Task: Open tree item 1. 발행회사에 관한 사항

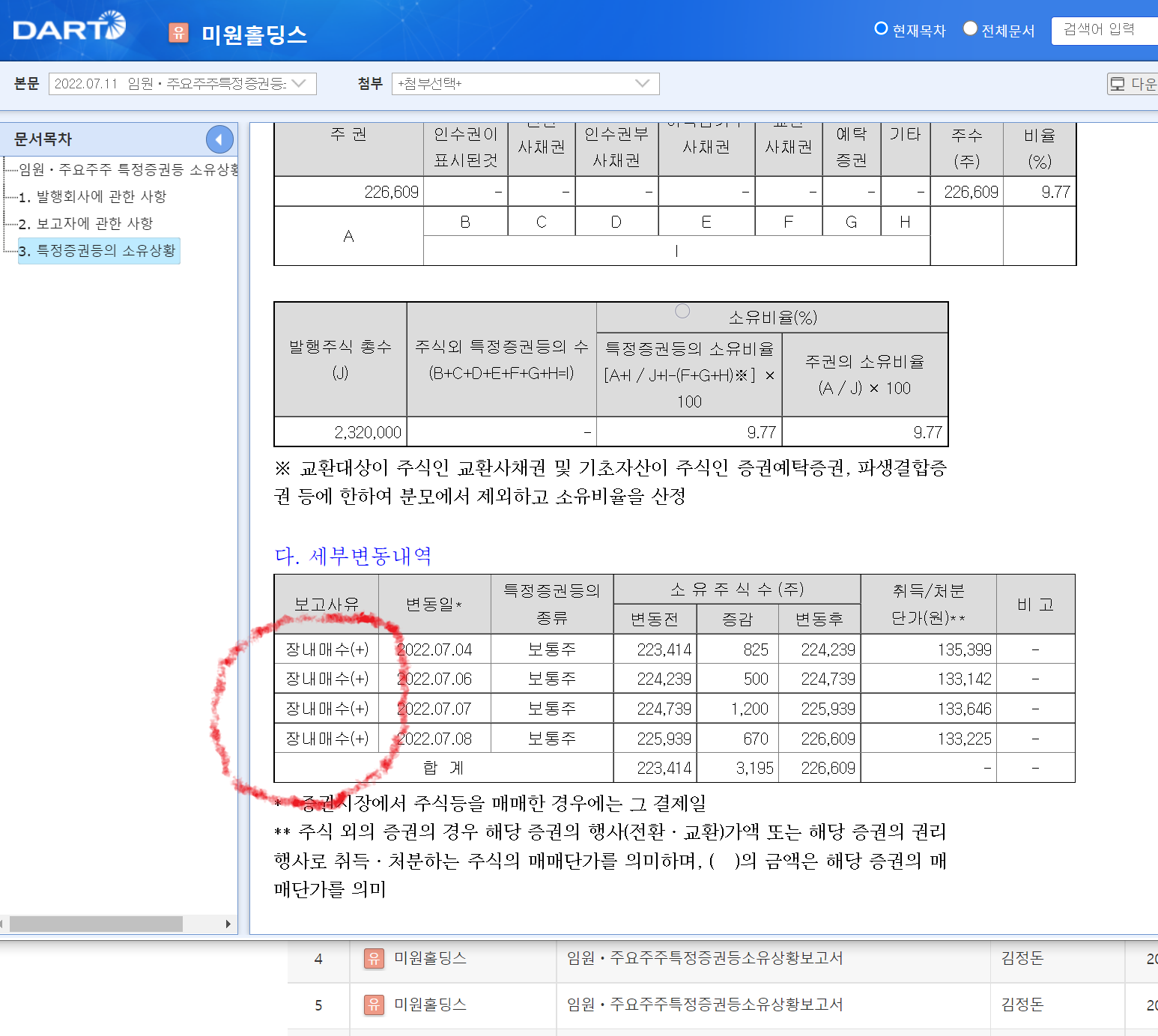Action: (x=92, y=196)
